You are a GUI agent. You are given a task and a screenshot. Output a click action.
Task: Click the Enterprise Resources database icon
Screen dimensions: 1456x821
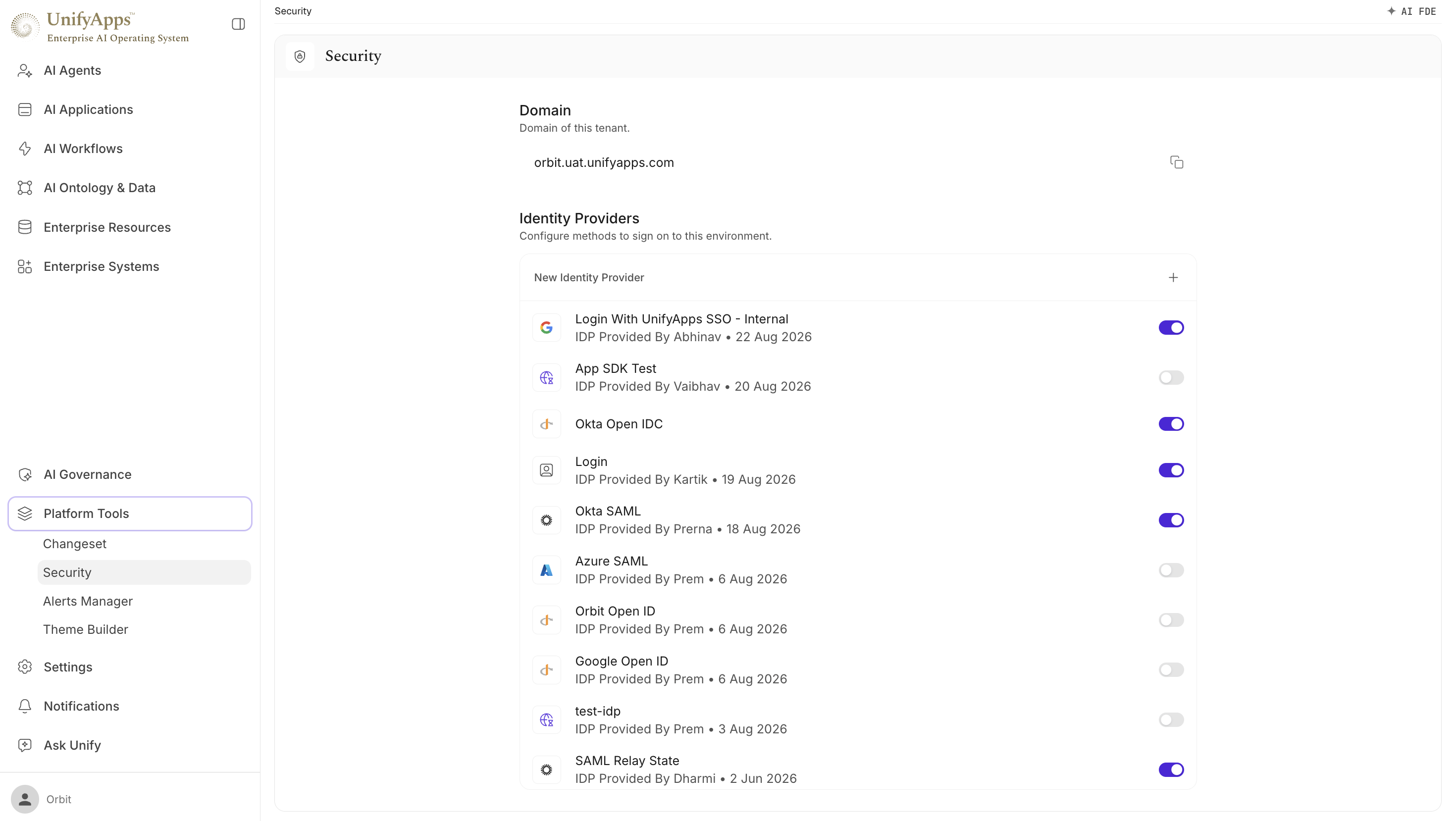point(25,227)
